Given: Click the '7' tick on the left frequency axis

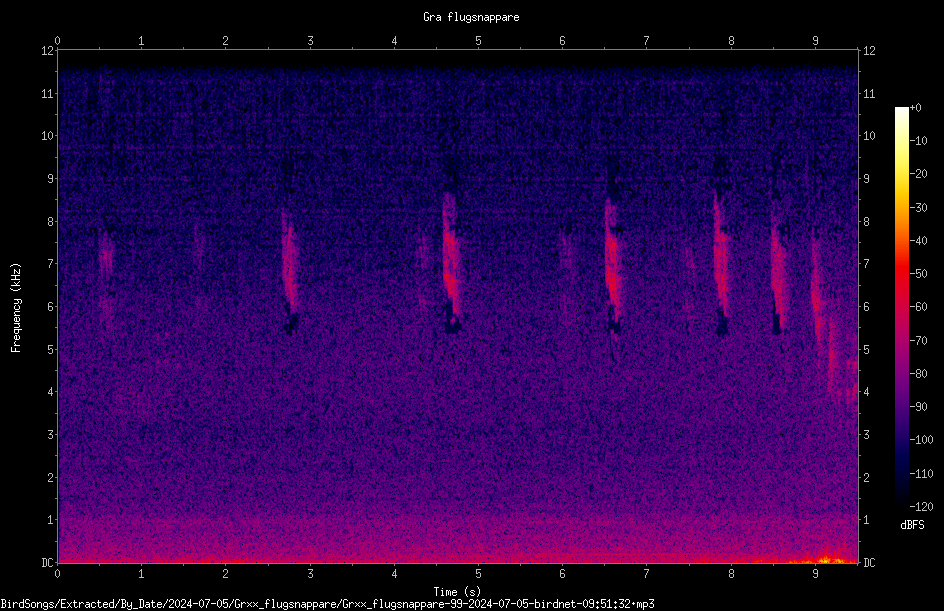Looking at the screenshot, I should point(50,264).
